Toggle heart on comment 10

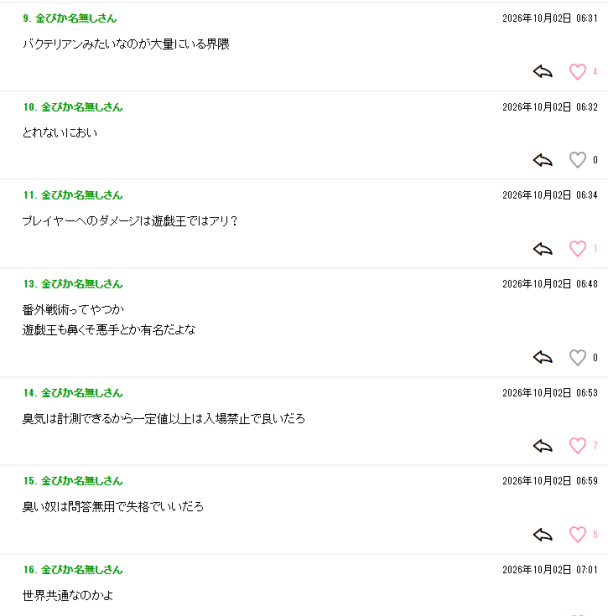coord(577,160)
